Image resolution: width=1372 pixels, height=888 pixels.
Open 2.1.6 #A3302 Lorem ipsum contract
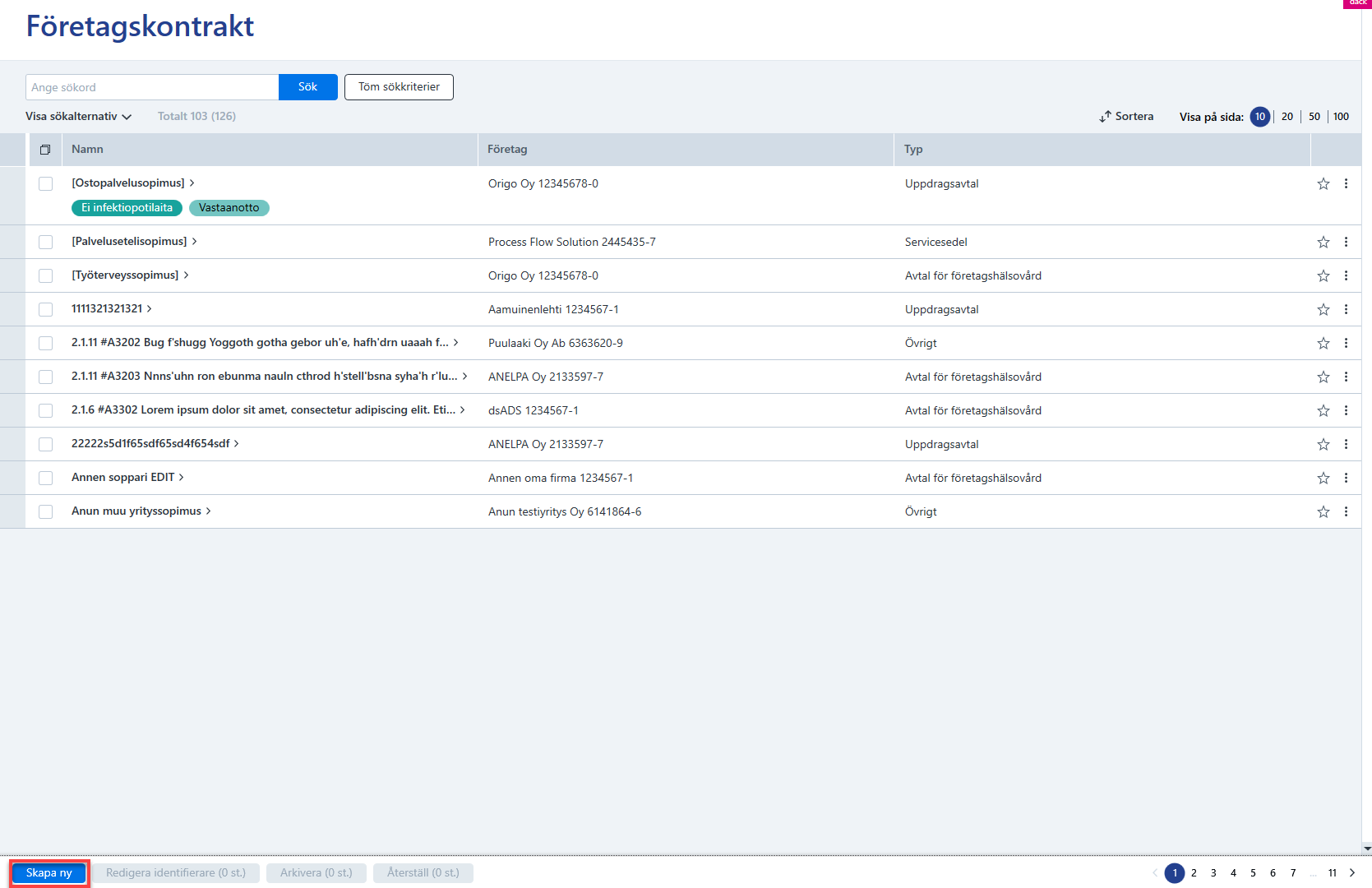[x=268, y=410]
